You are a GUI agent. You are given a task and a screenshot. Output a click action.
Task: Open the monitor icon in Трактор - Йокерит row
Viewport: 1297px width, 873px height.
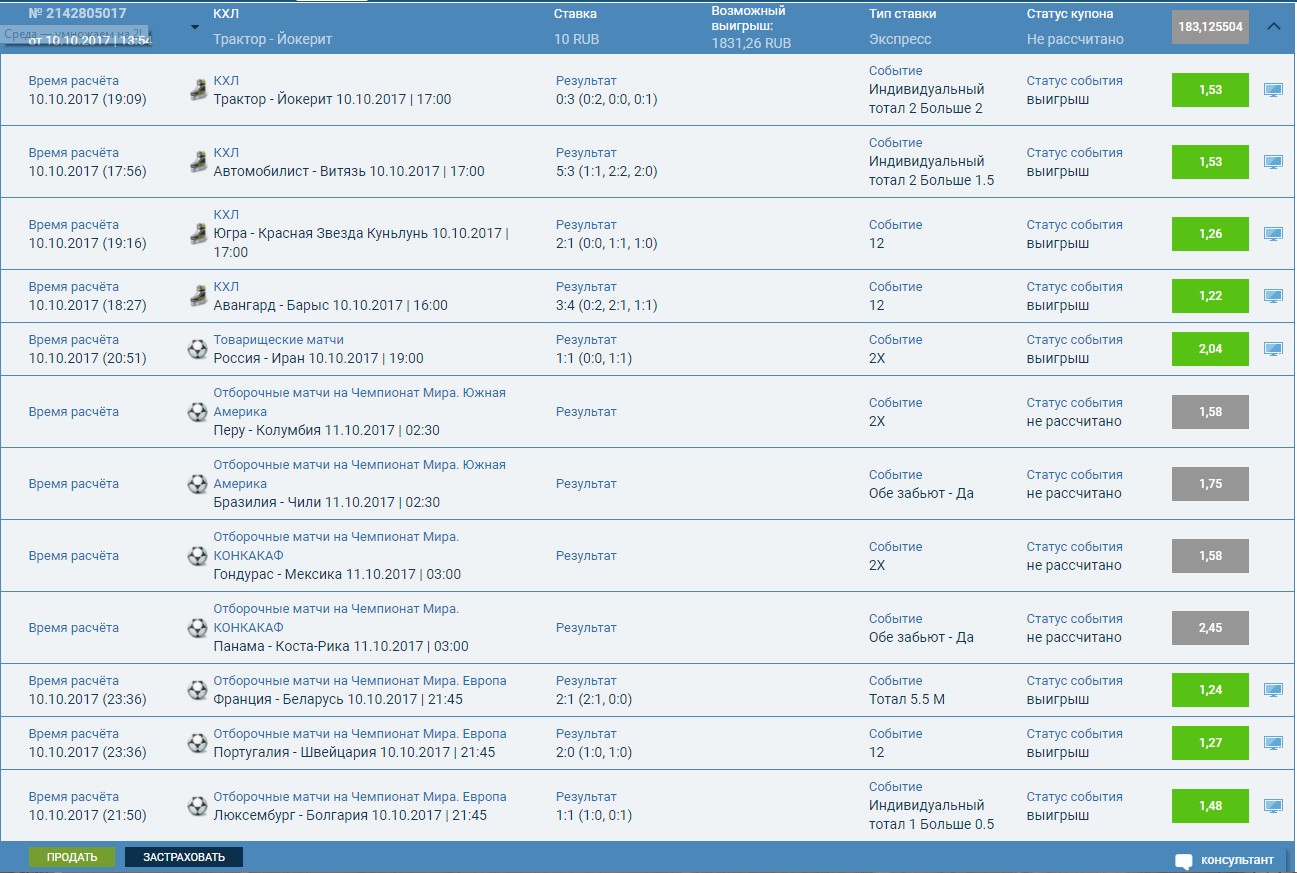pyautogui.click(x=1272, y=90)
